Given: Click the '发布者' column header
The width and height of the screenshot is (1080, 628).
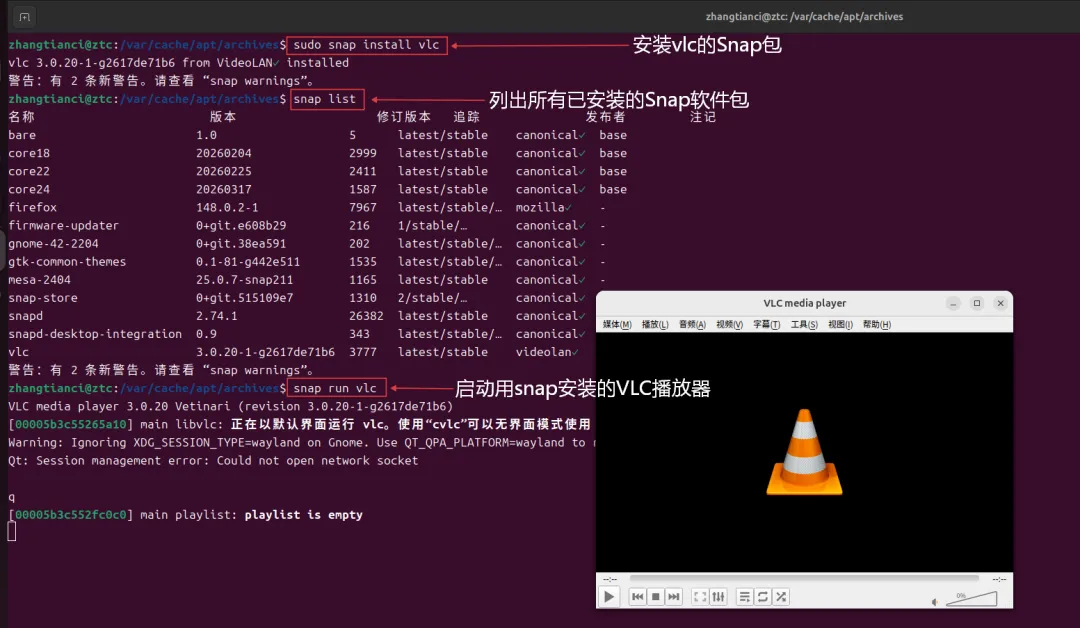Looking at the screenshot, I should 605,117.
